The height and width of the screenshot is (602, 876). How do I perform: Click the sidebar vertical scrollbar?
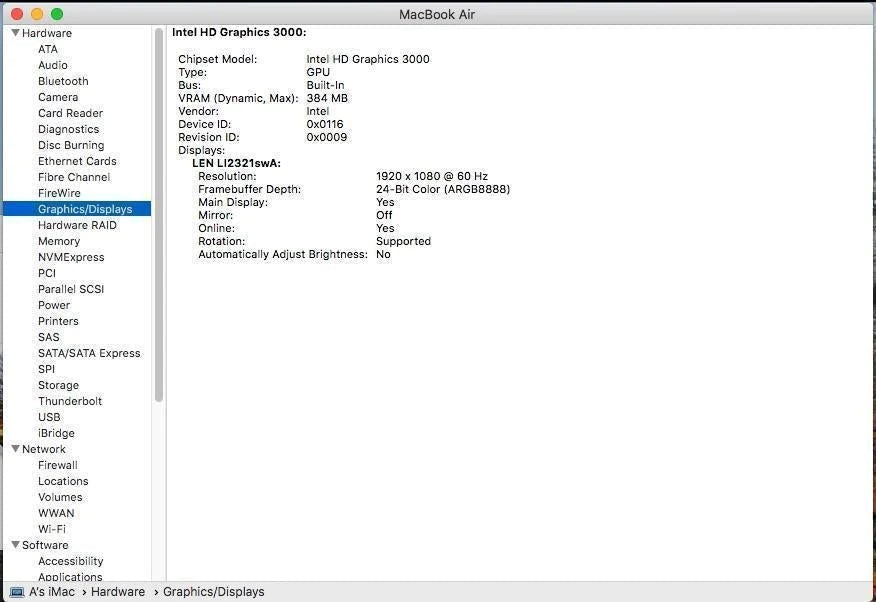click(x=159, y=215)
